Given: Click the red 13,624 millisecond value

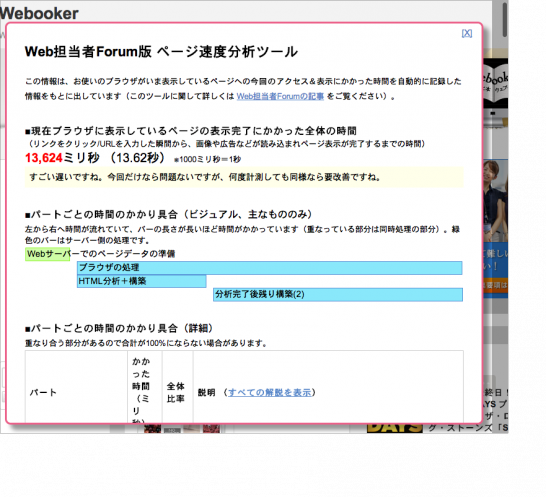Looking at the screenshot, I should (44, 158).
